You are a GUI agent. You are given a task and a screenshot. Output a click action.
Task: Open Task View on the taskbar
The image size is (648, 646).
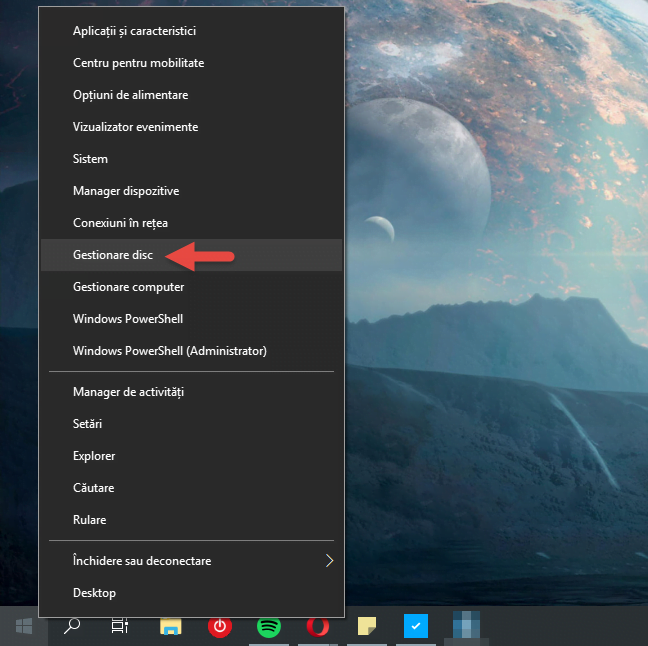tap(120, 626)
